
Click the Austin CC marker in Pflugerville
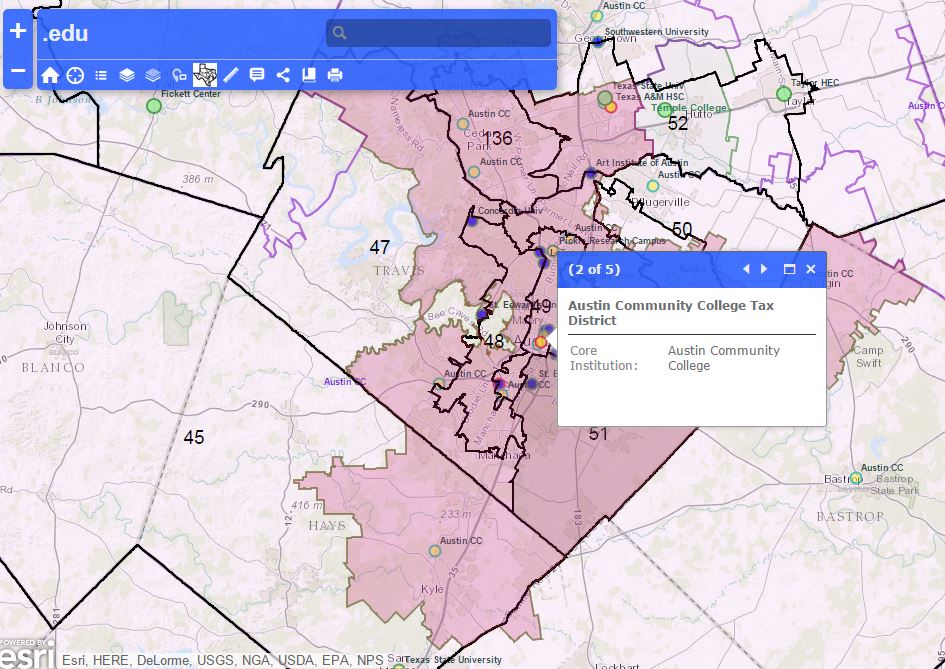pyautogui.click(x=653, y=186)
